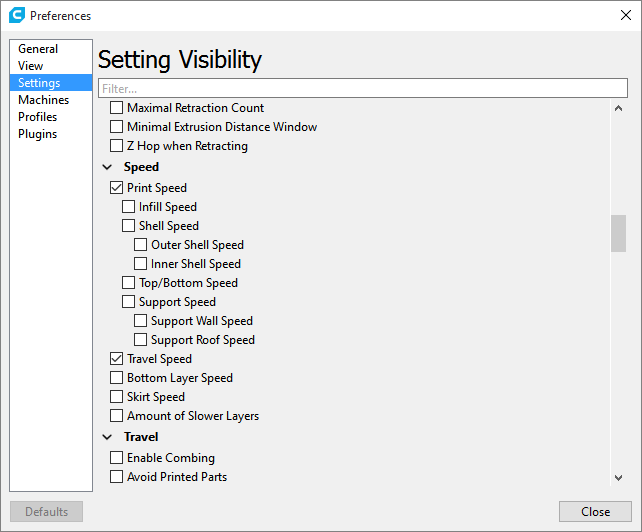Switch to the Machines page
Screen dimensions: 642x532
pos(43,100)
